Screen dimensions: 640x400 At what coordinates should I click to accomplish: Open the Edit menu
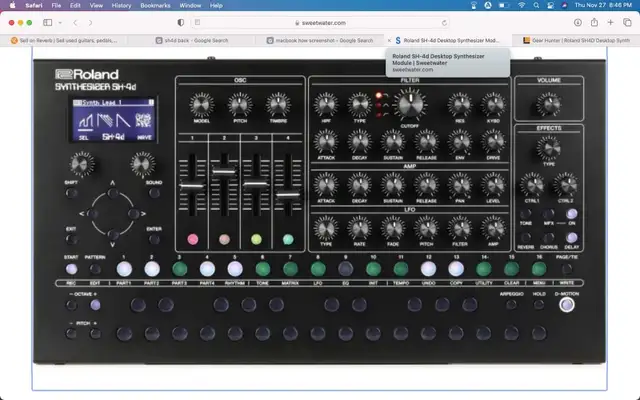[75, 5]
